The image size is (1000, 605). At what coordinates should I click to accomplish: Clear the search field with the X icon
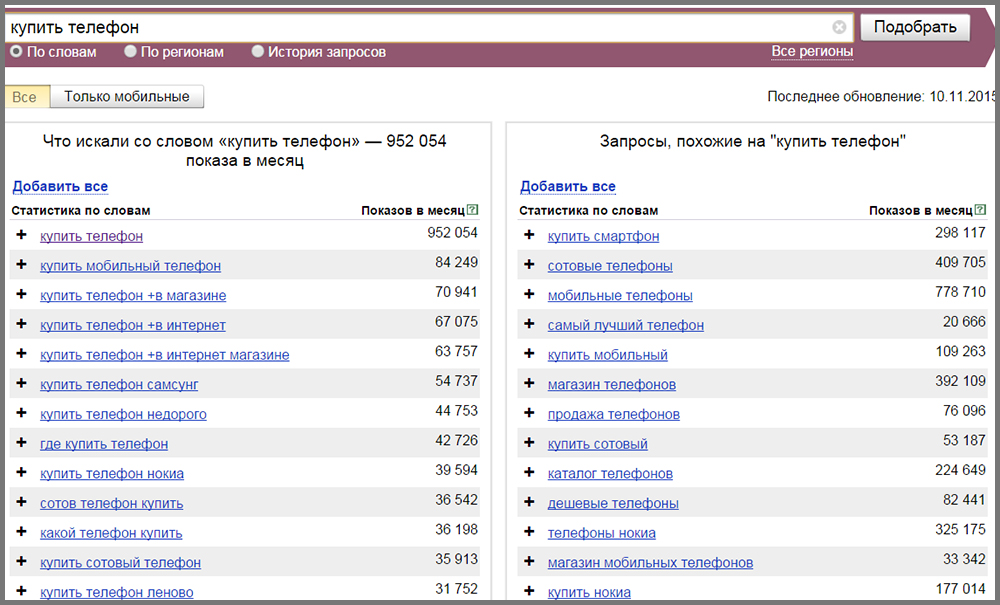[839, 28]
